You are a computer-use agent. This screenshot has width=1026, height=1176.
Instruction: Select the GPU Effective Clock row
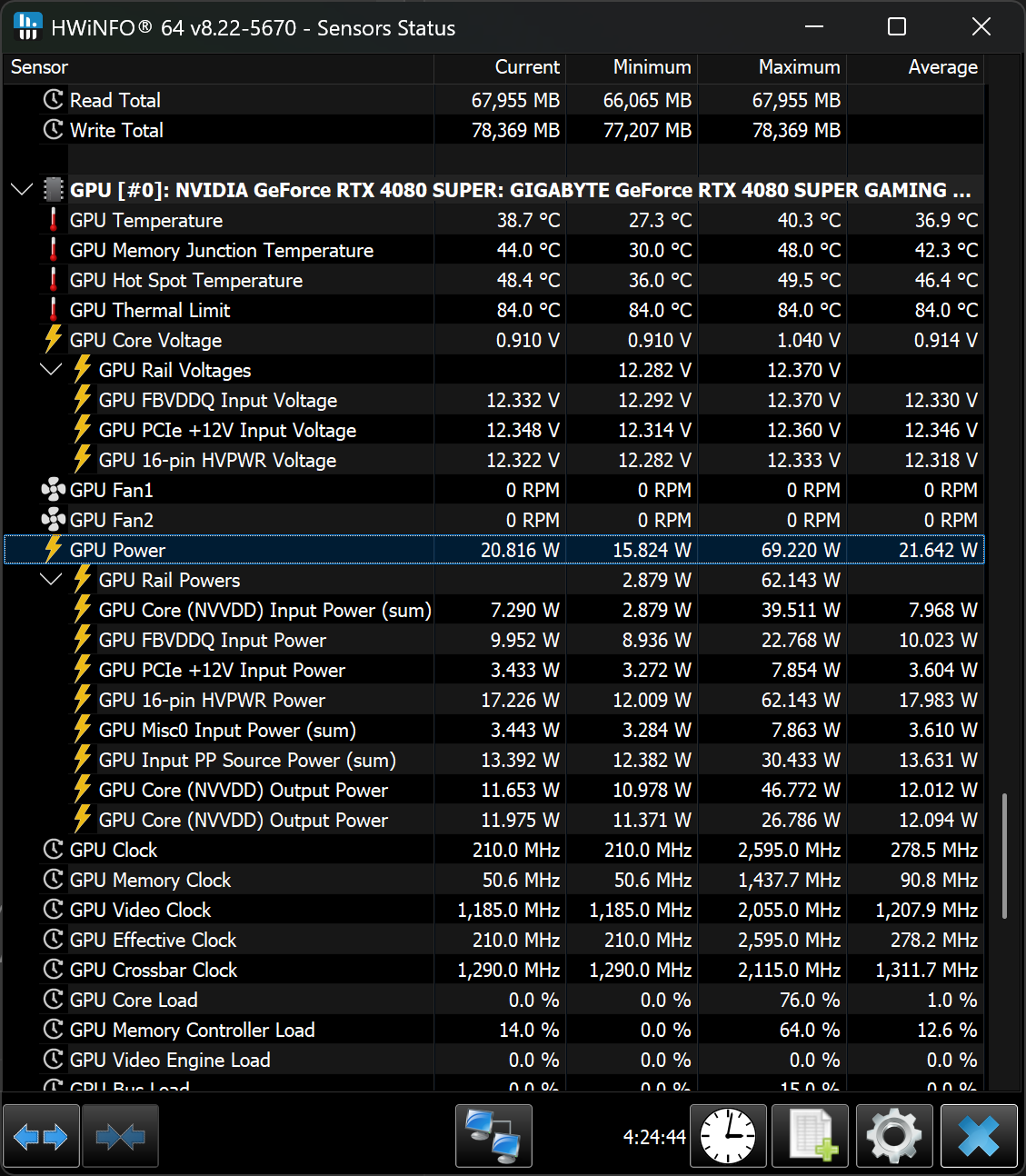click(x=493, y=940)
